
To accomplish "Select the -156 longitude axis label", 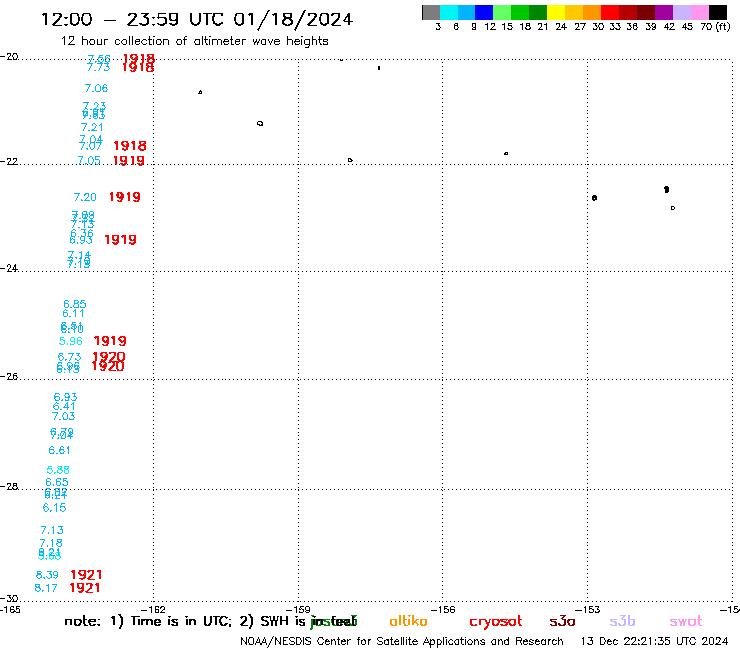I will coord(443,610).
